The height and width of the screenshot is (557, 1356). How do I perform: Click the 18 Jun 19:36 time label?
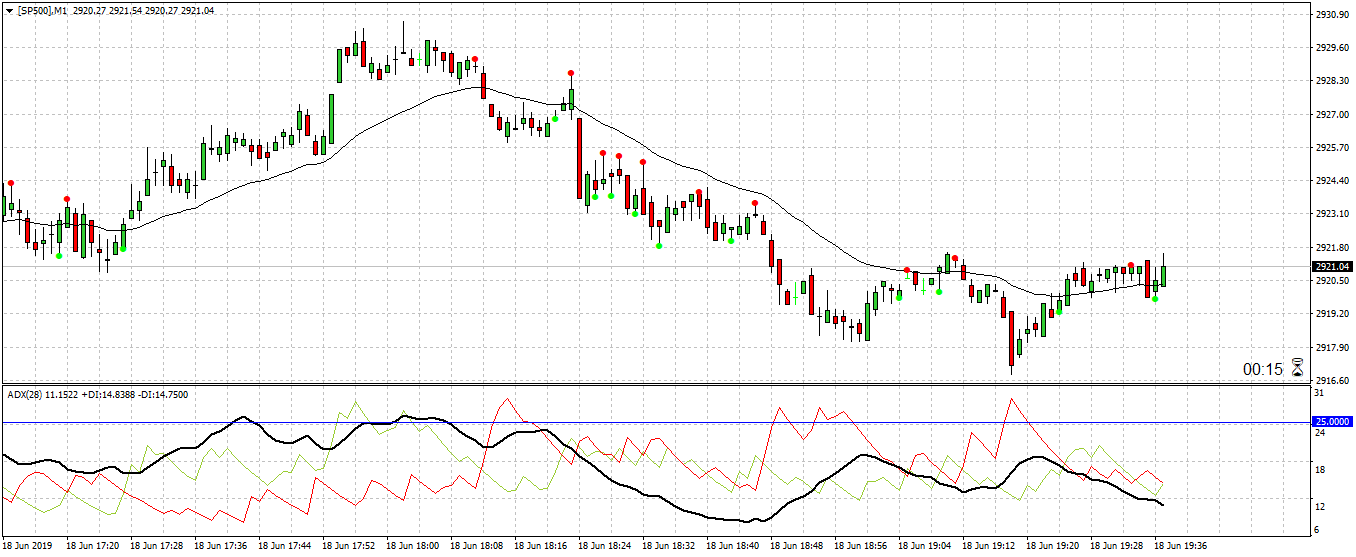[1181, 547]
